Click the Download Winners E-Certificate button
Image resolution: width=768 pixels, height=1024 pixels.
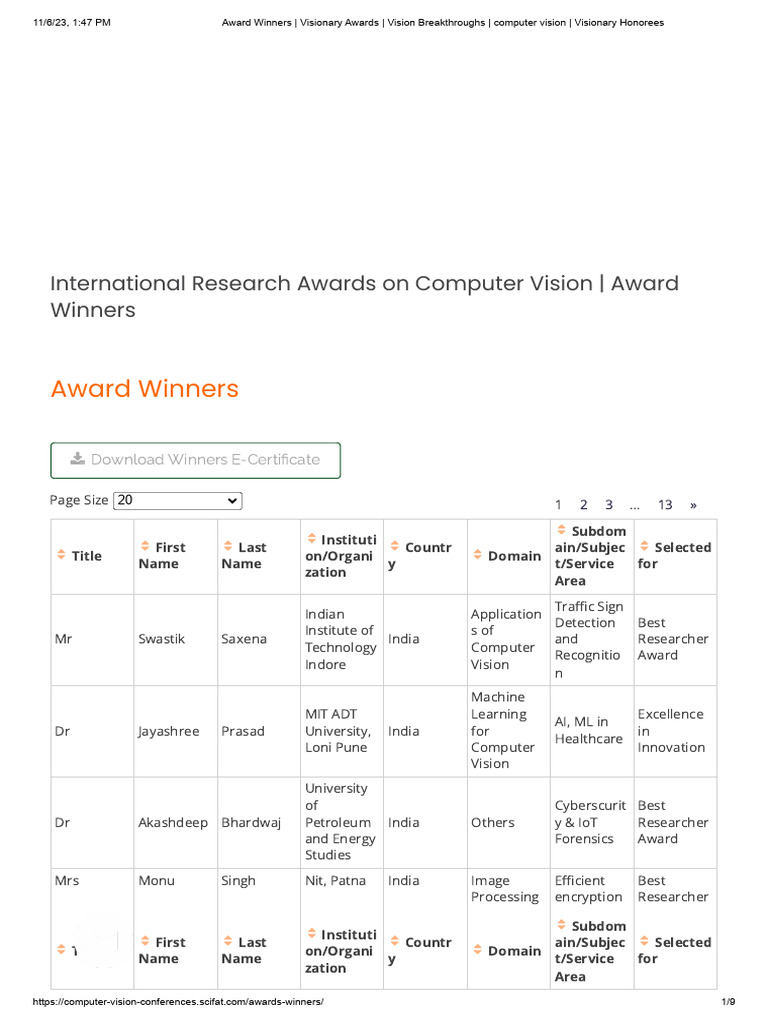click(x=195, y=460)
